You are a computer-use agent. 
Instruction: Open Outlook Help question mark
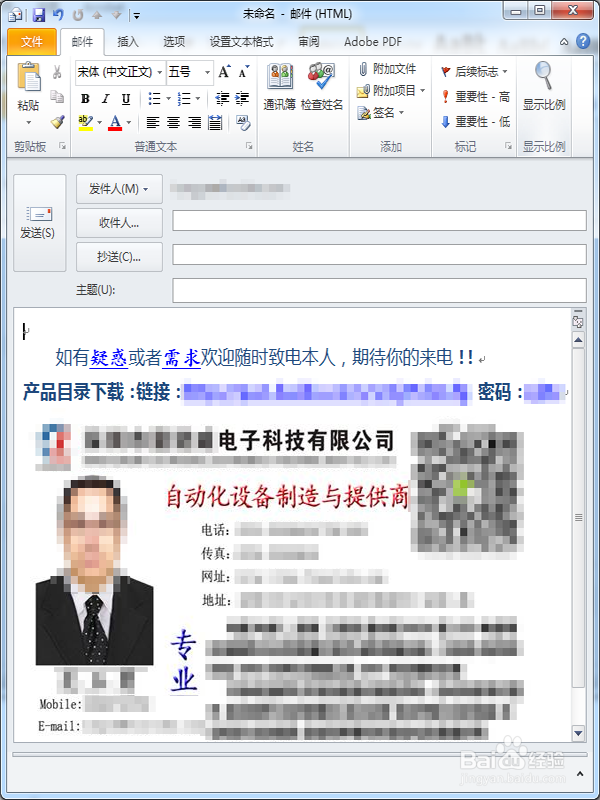(x=583, y=41)
